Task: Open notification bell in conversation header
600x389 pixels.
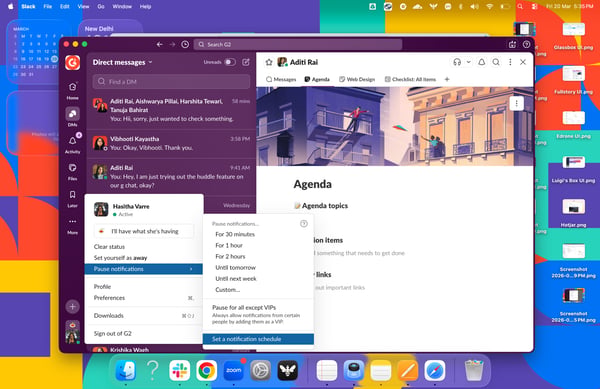Action: click(481, 62)
